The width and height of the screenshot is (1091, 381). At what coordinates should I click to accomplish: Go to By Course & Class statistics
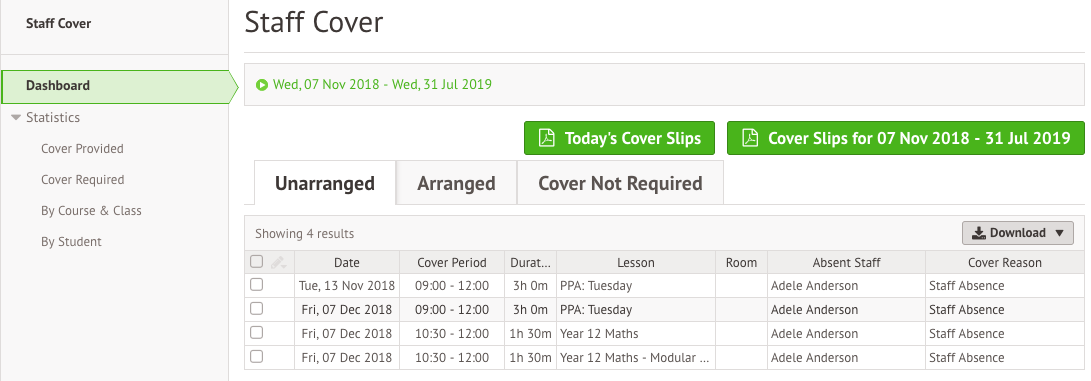[91, 210]
